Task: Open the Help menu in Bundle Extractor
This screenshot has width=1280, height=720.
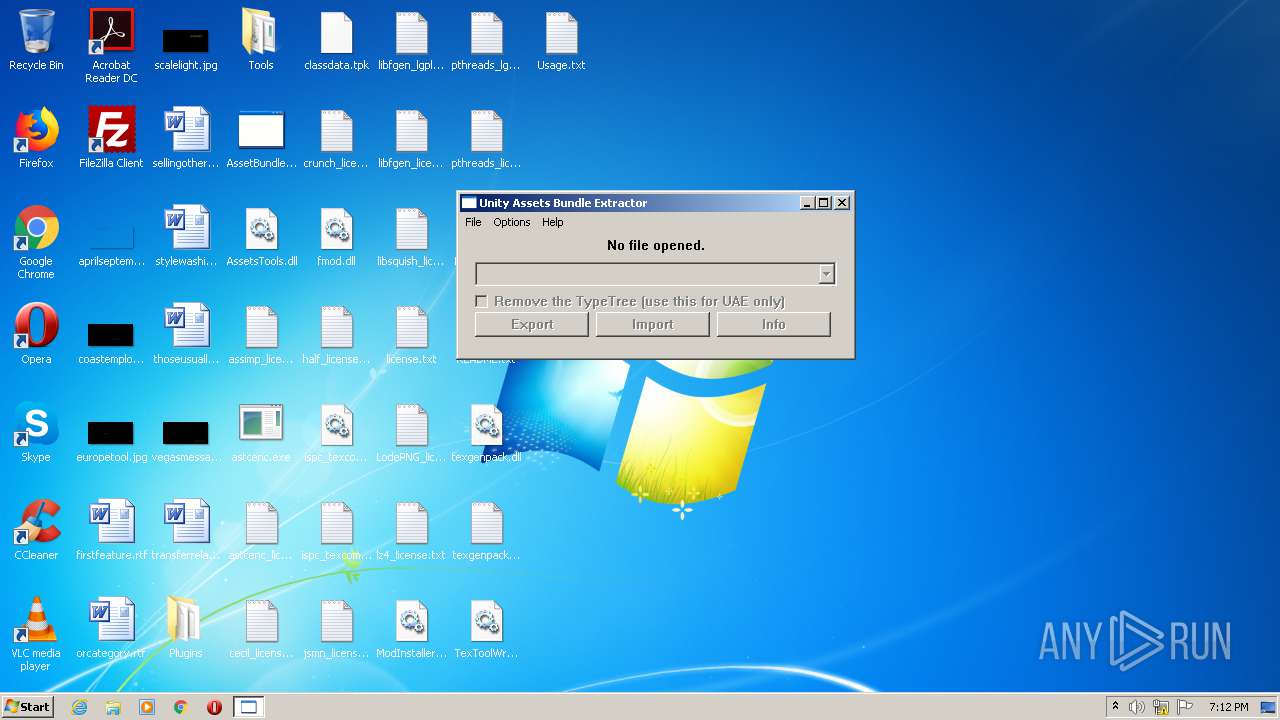Action: pos(553,222)
